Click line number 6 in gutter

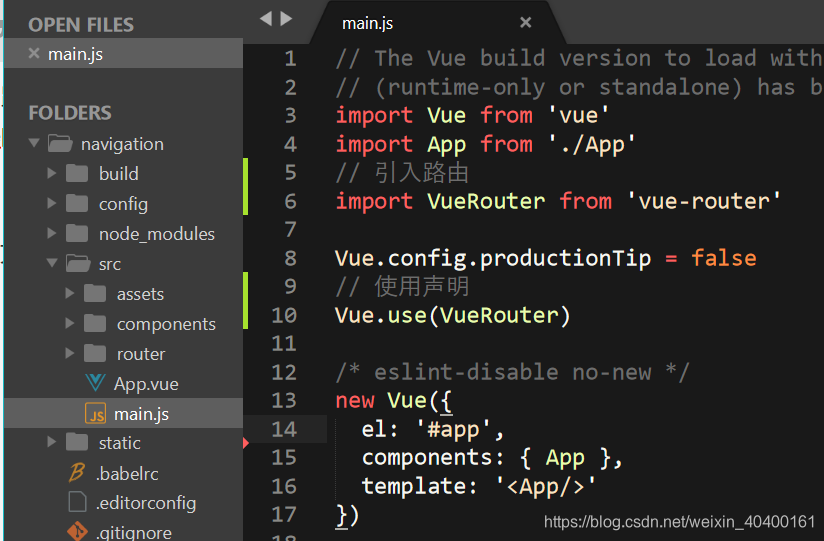tap(290, 201)
